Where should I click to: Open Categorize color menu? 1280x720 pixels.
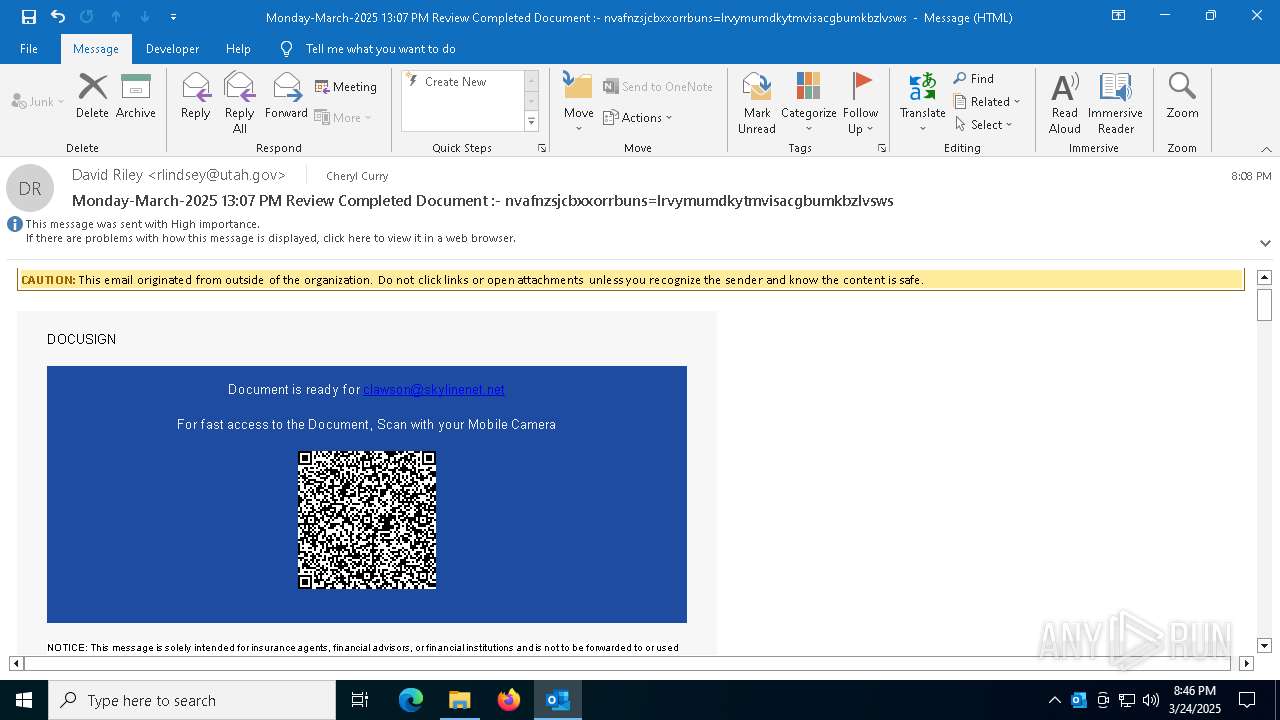click(808, 103)
